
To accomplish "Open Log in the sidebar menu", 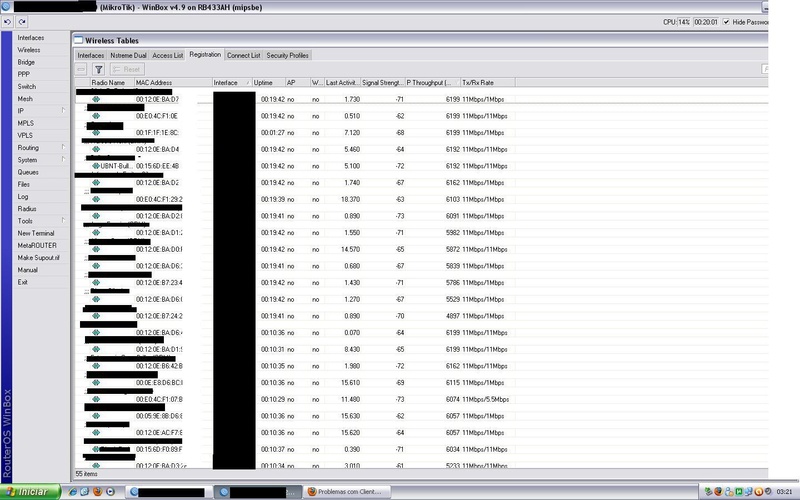I will [x=23, y=197].
